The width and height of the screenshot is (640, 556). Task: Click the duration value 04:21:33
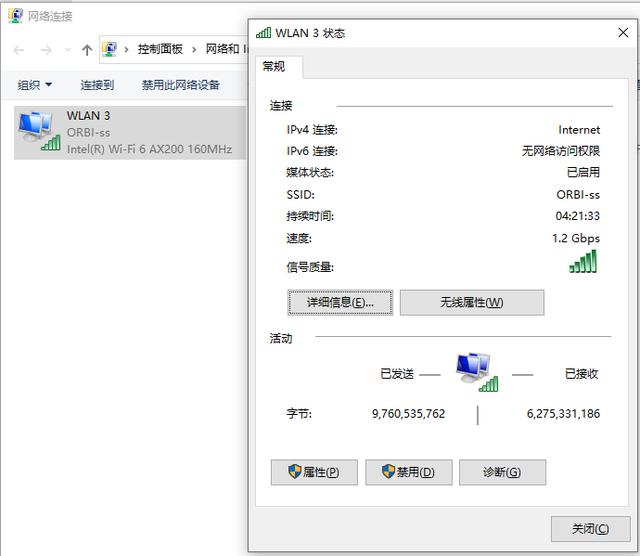pyautogui.click(x=578, y=216)
